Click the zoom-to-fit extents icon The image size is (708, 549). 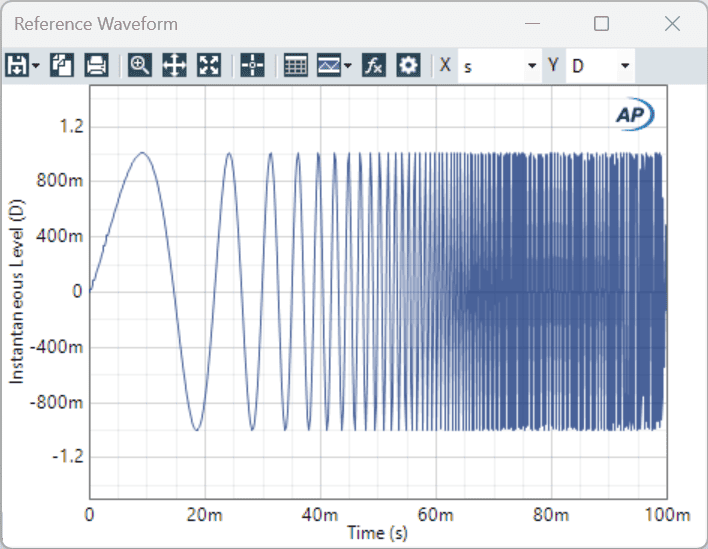tap(208, 66)
